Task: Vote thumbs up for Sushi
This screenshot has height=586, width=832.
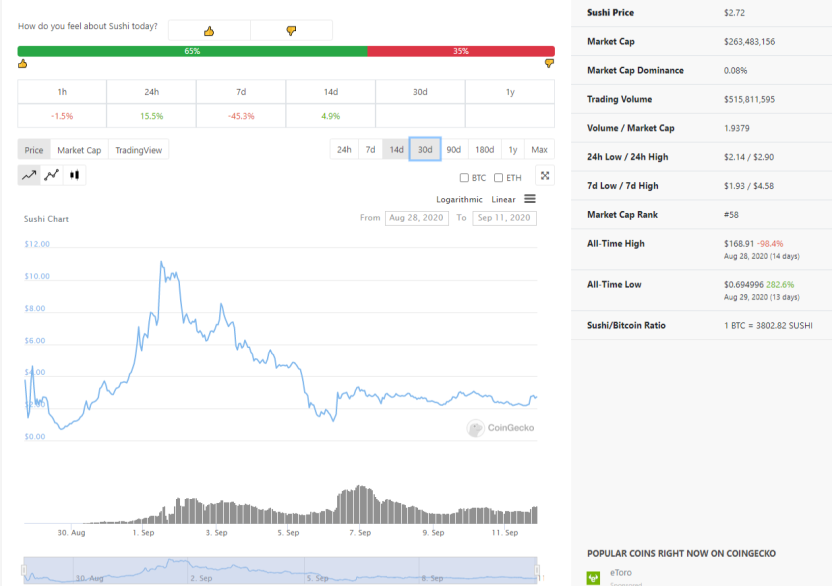Action: pyautogui.click(x=209, y=31)
